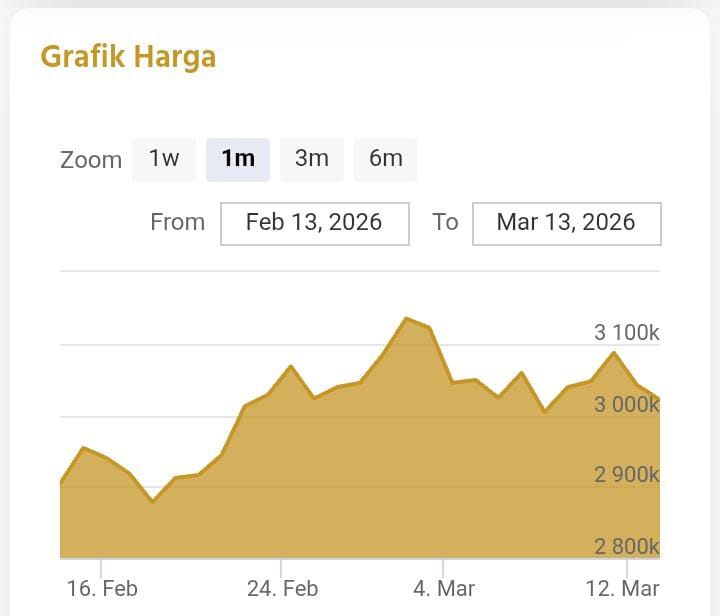The image size is (720, 616).
Task: Select the 1m zoom range
Action: pos(238,159)
